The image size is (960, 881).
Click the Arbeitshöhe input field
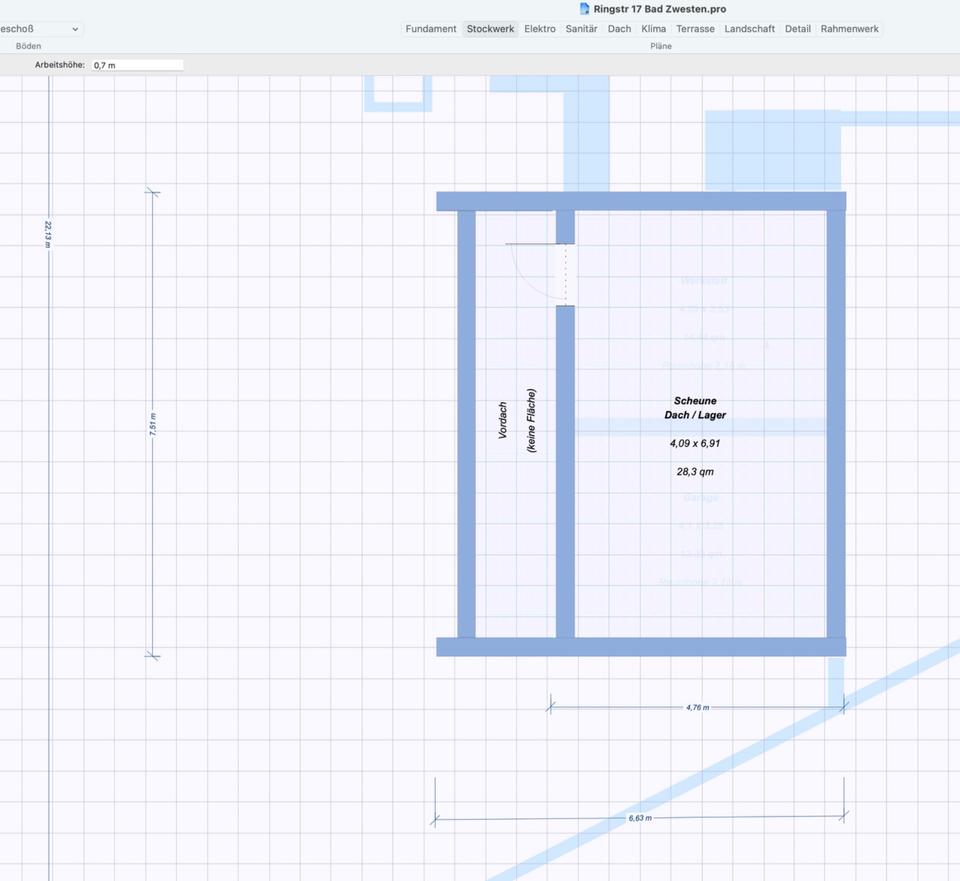click(137, 65)
